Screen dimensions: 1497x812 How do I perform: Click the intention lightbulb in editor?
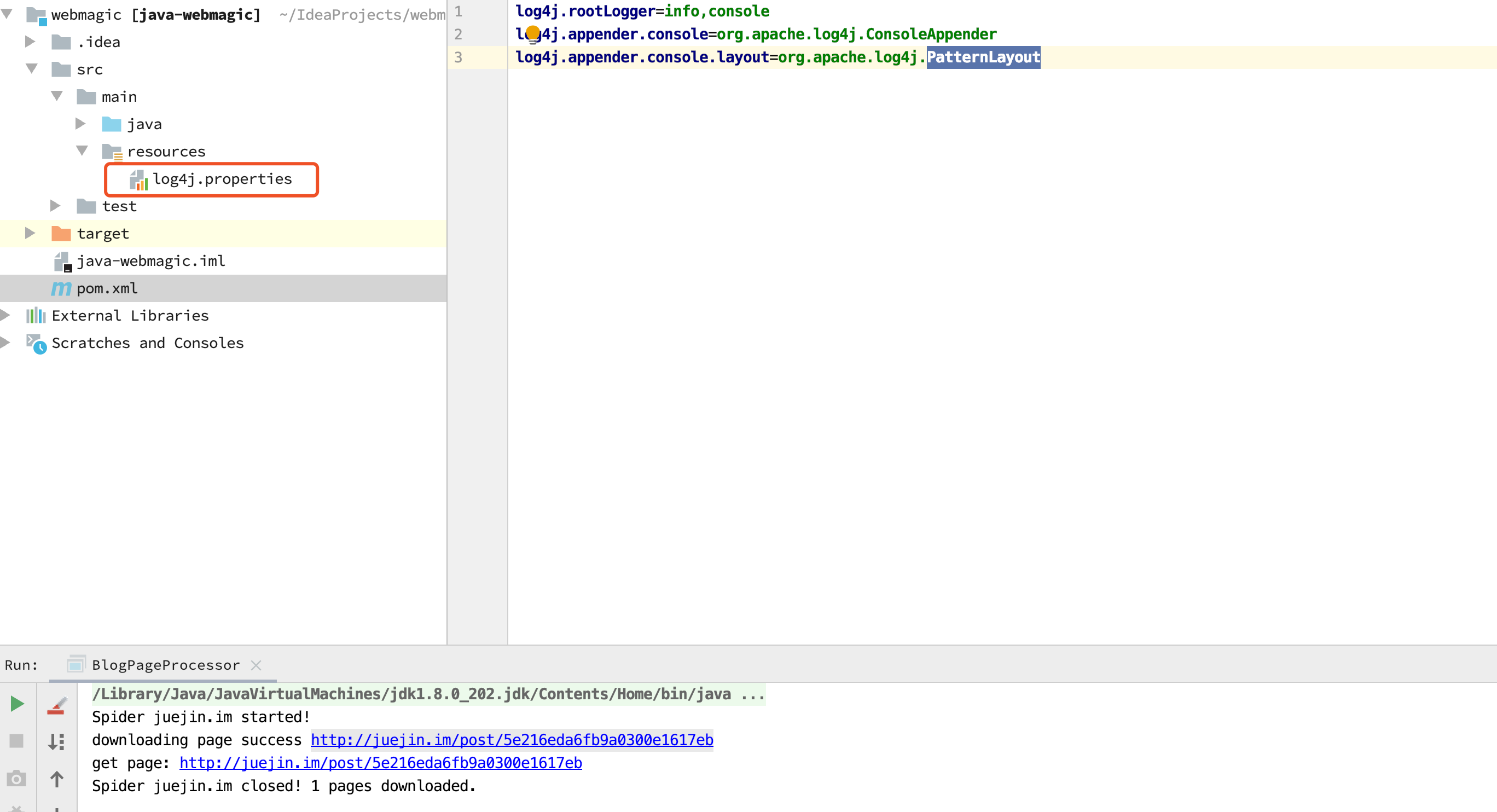532,34
